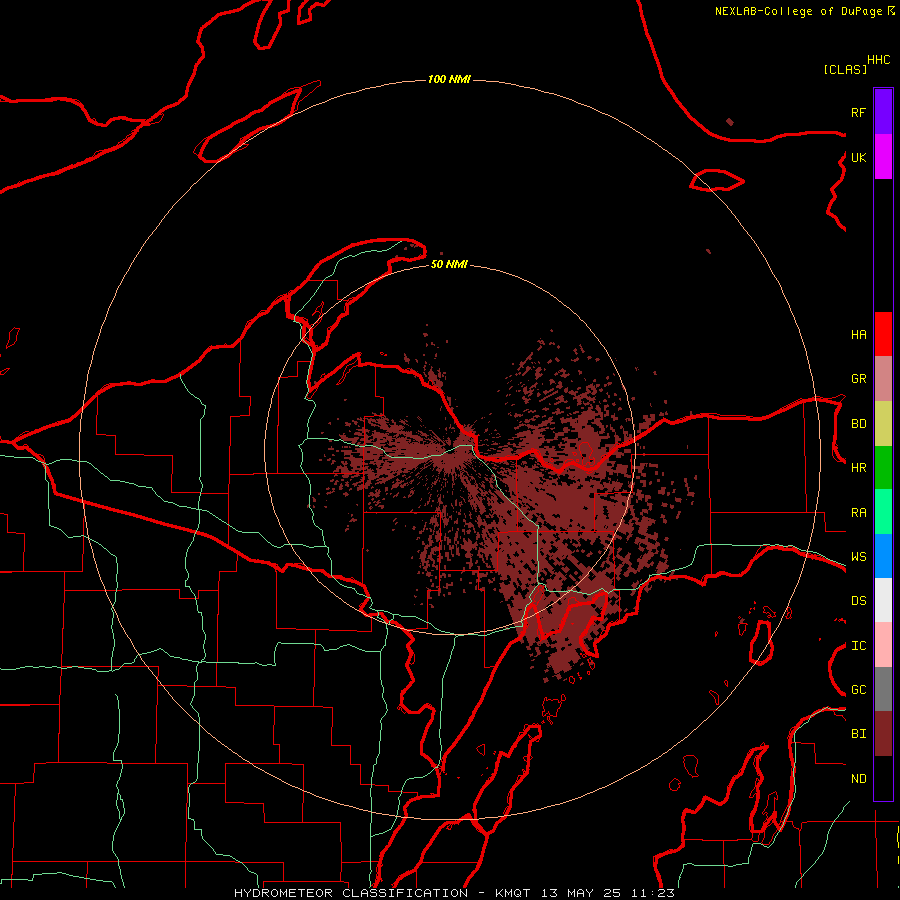The image size is (900, 900).
Task: Click the Hydrometeor Classification KMQT caption
Action: tap(454, 893)
